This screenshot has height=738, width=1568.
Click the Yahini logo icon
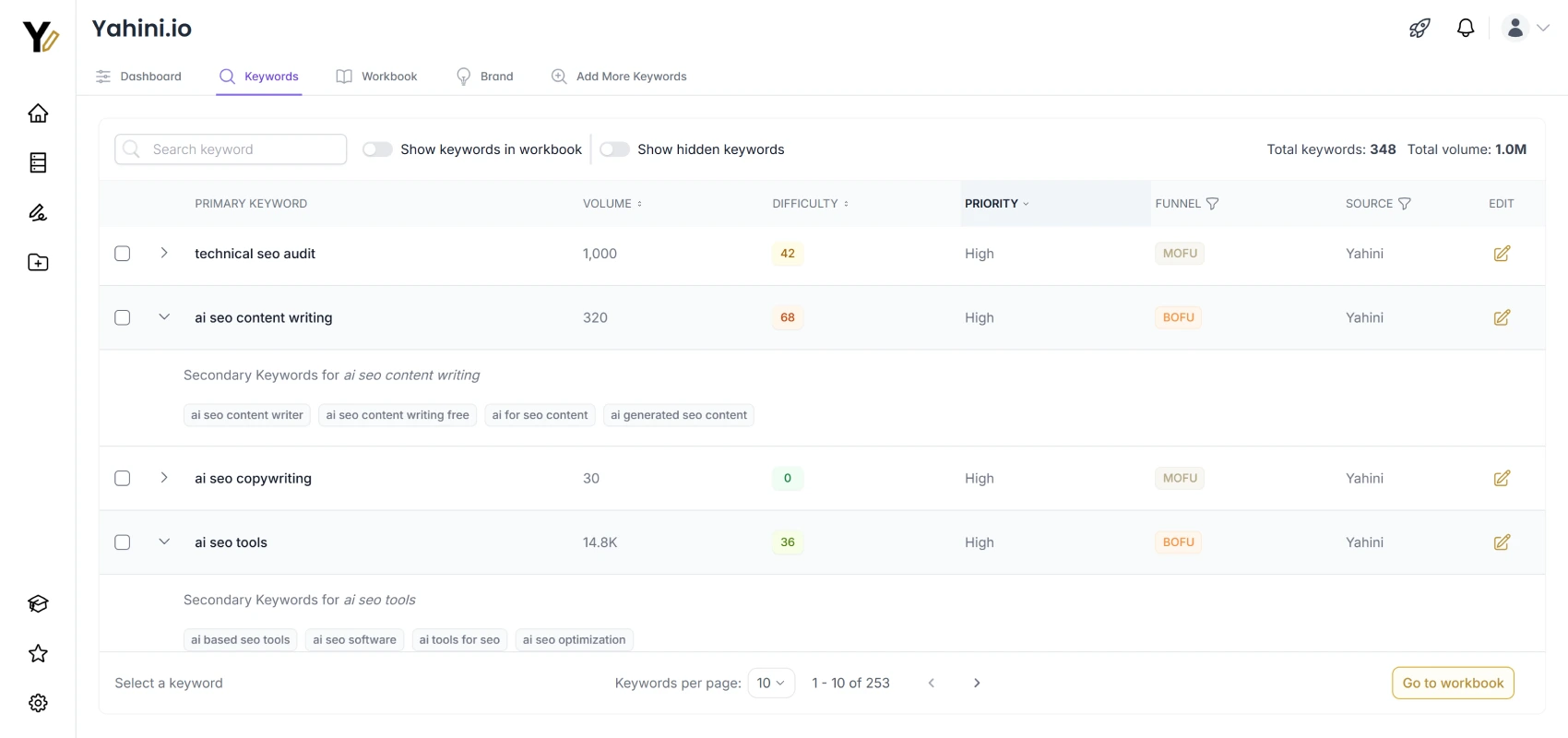point(41,37)
